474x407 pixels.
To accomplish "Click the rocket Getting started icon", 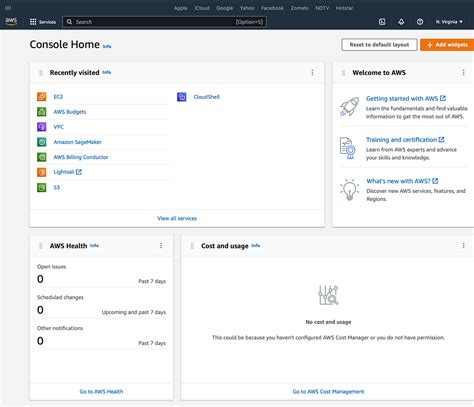I will click(349, 107).
